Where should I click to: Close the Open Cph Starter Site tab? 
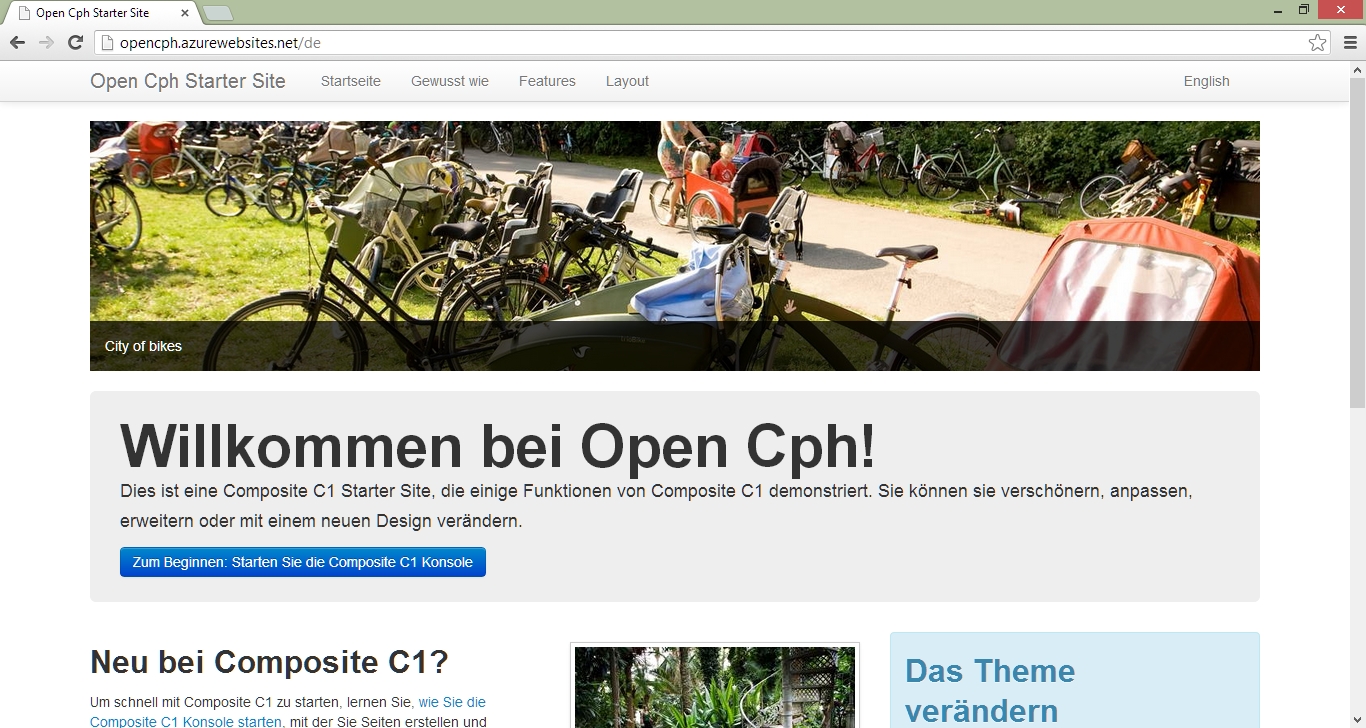[x=185, y=13]
